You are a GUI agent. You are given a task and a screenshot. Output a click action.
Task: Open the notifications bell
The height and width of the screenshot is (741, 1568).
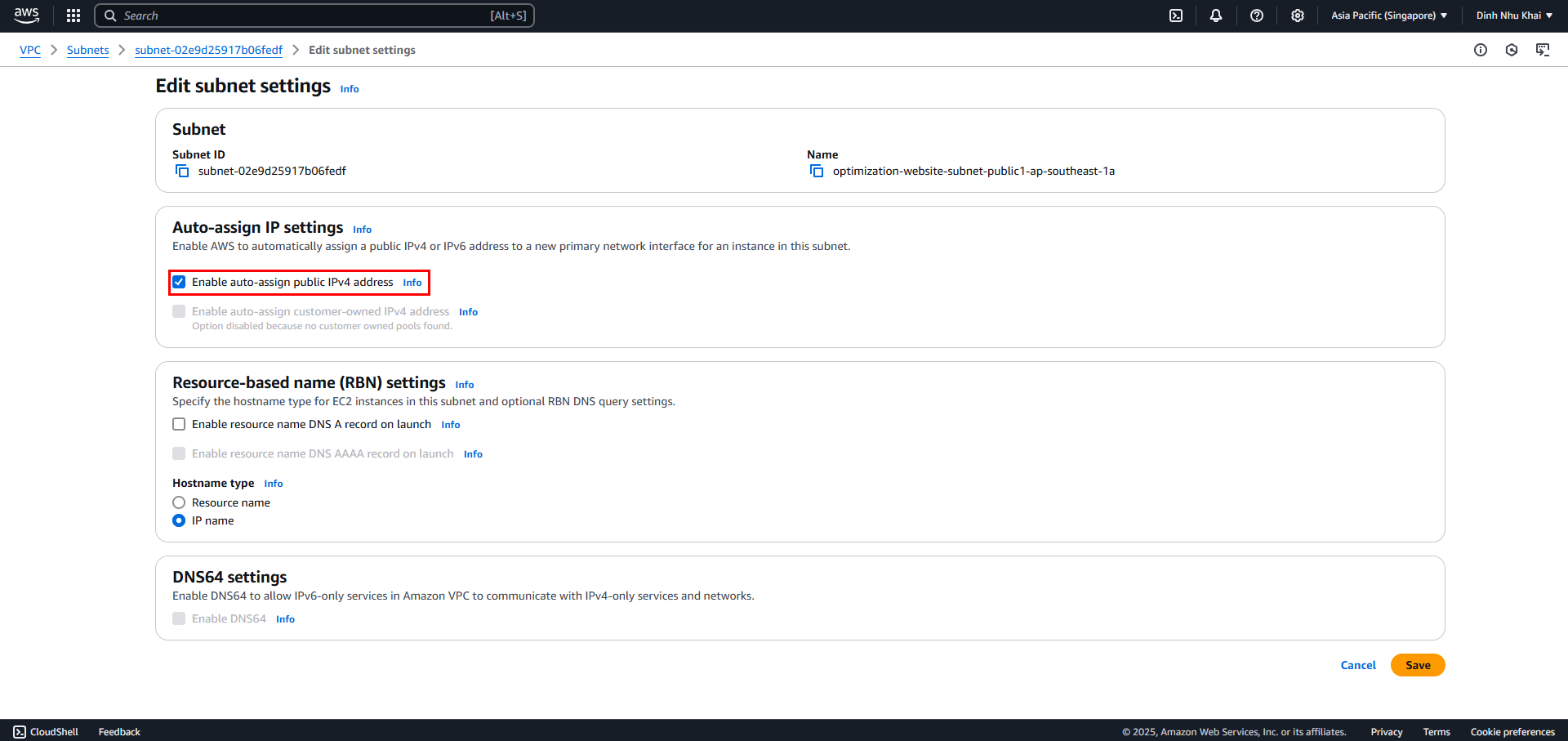(x=1216, y=16)
